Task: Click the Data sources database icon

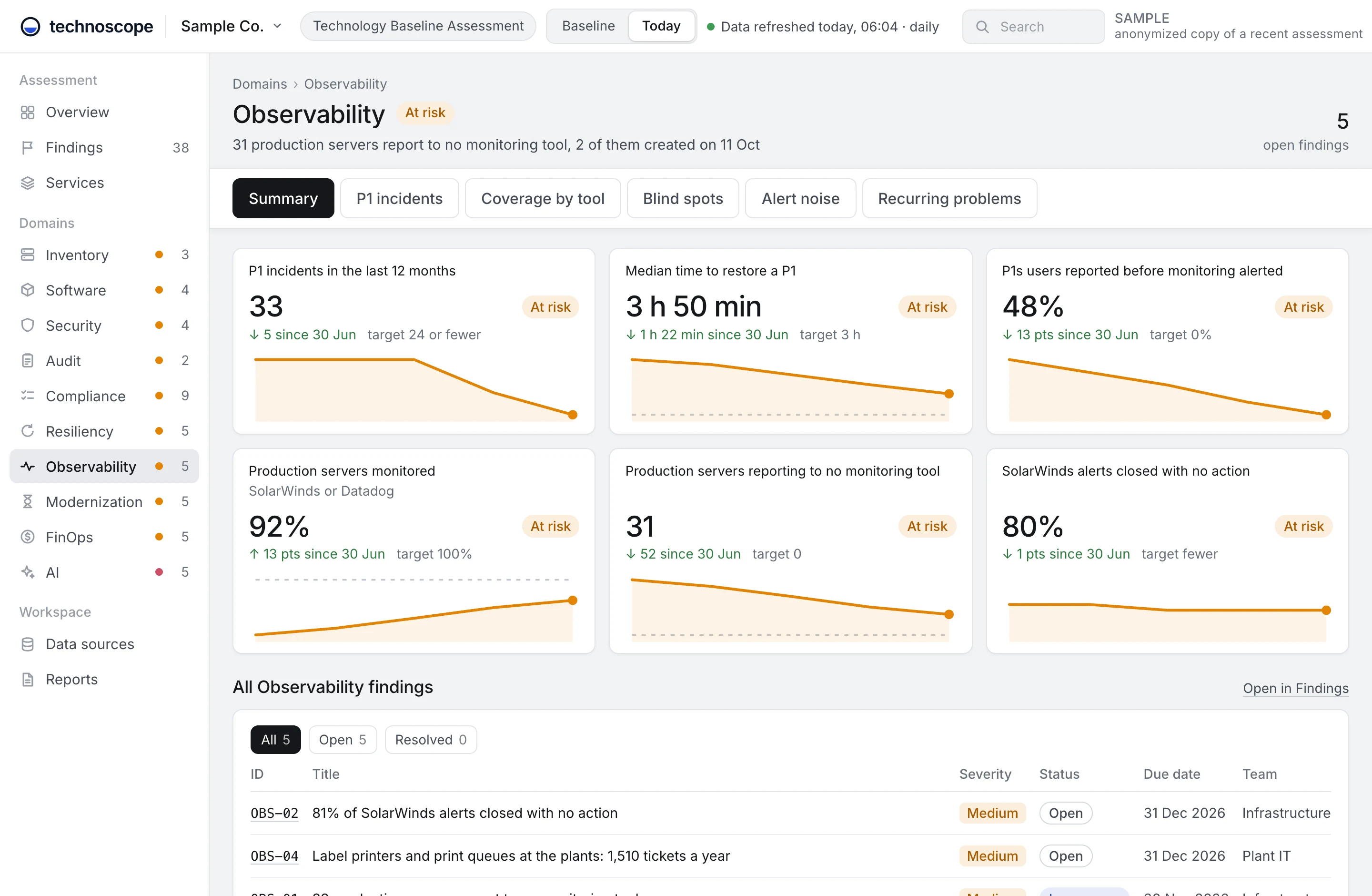Action: 27,644
